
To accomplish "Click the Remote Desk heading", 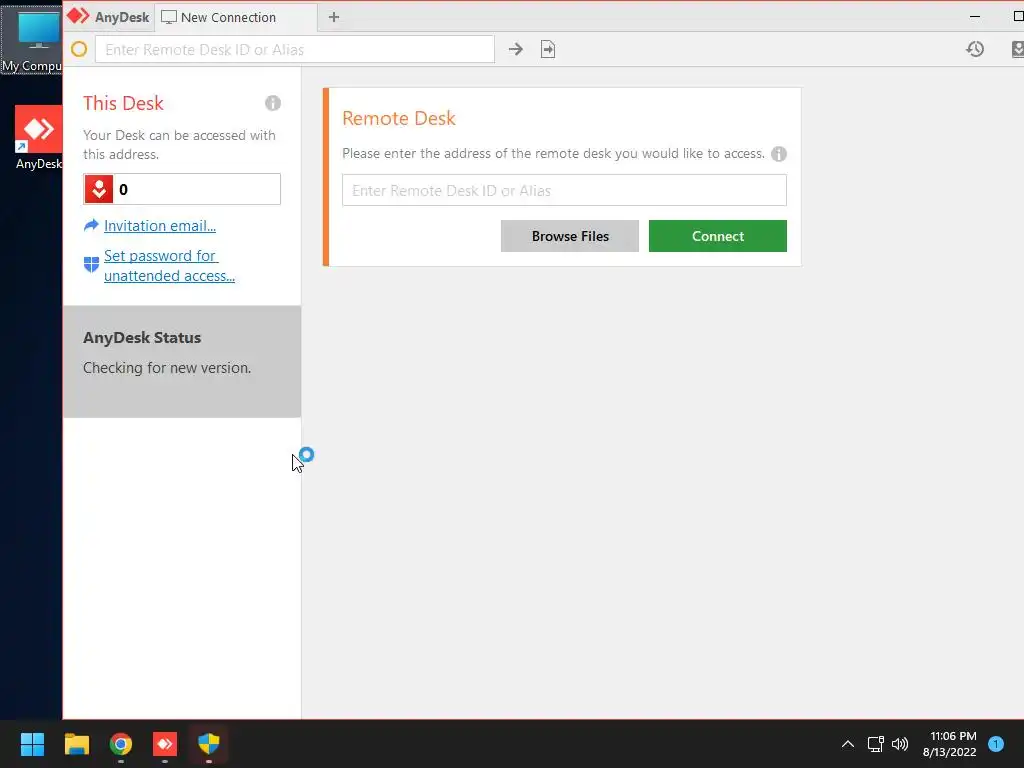I will pos(399,118).
